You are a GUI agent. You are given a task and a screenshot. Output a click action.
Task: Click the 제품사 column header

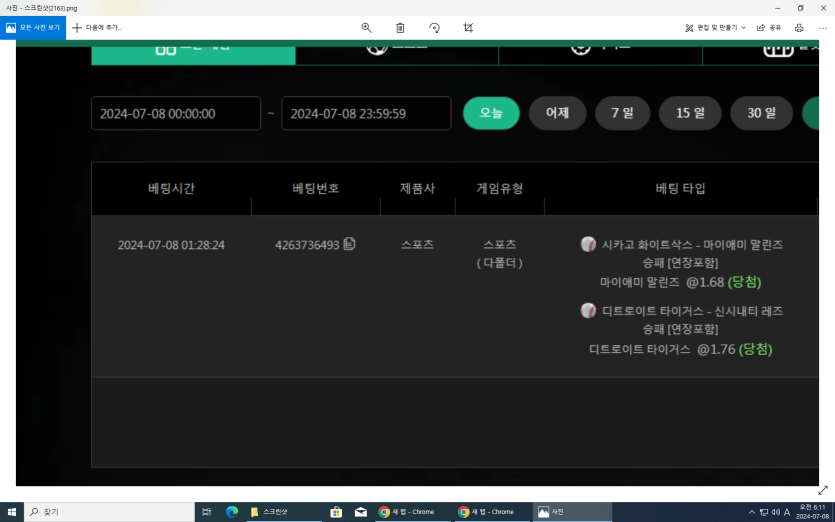point(418,188)
